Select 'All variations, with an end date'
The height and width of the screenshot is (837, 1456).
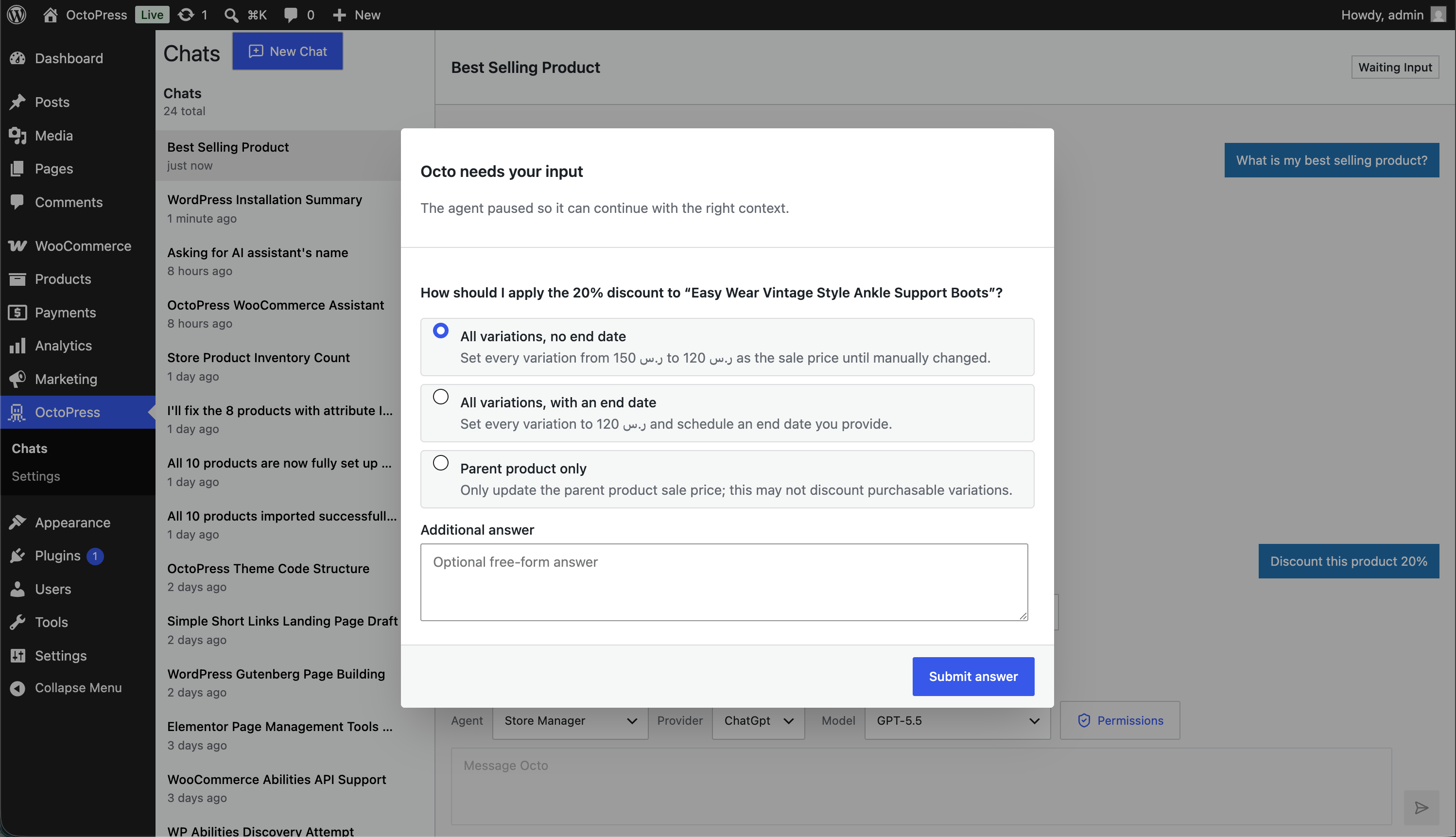click(441, 397)
